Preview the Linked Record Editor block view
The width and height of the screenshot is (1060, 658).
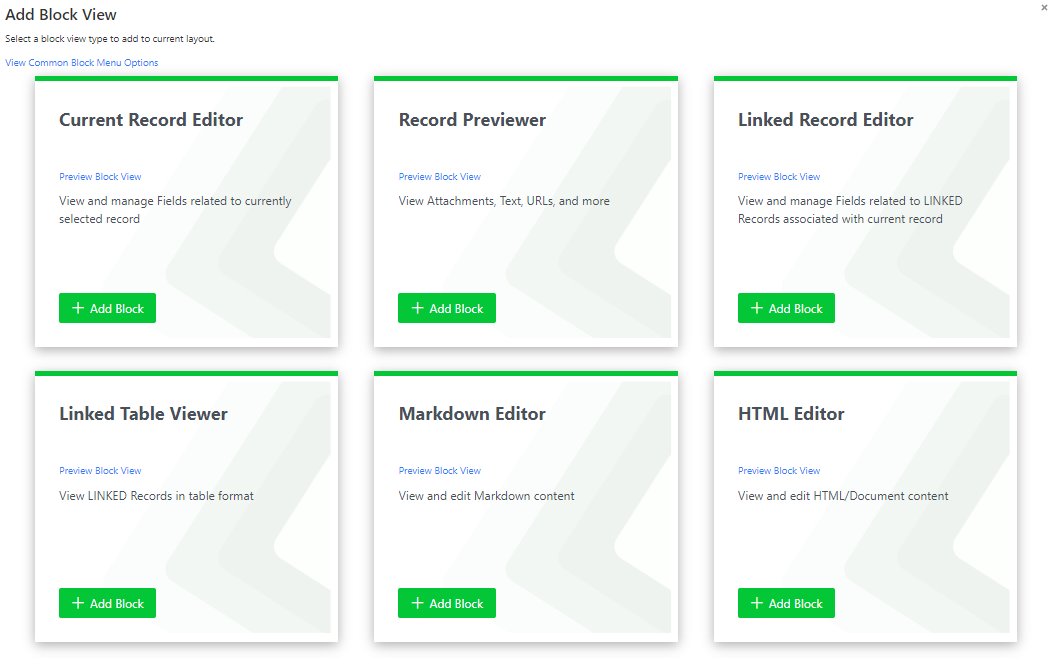(779, 177)
